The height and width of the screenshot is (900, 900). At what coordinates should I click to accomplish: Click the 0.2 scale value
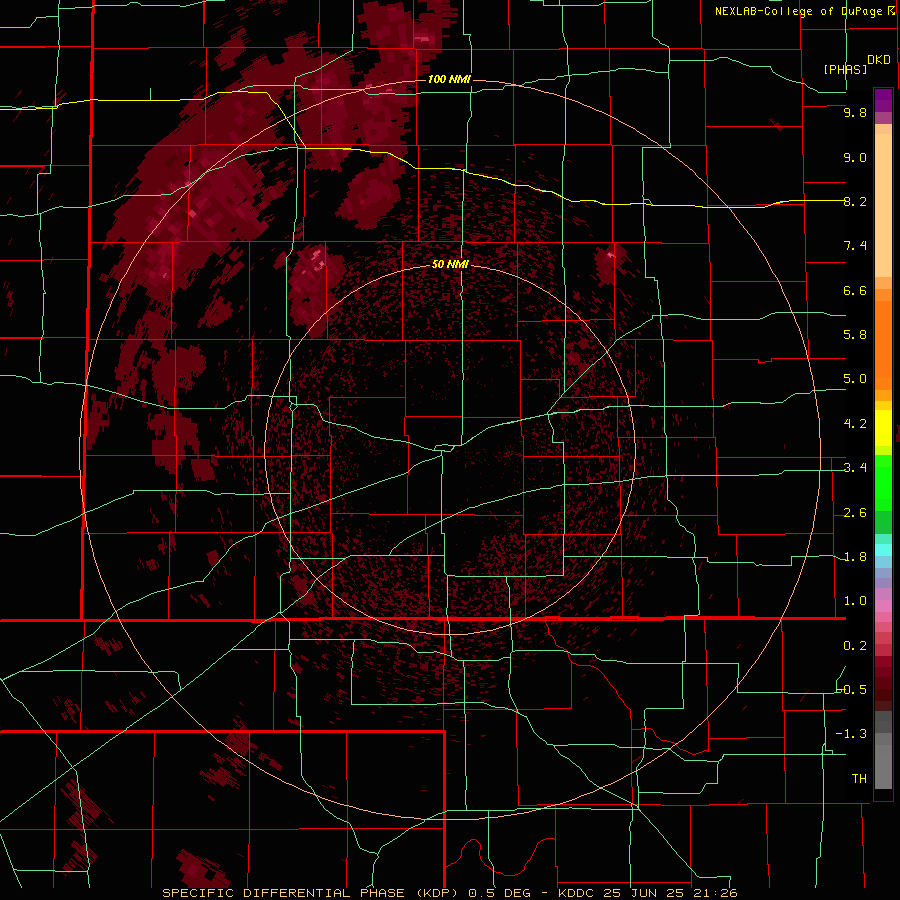(x=855, y=646)
